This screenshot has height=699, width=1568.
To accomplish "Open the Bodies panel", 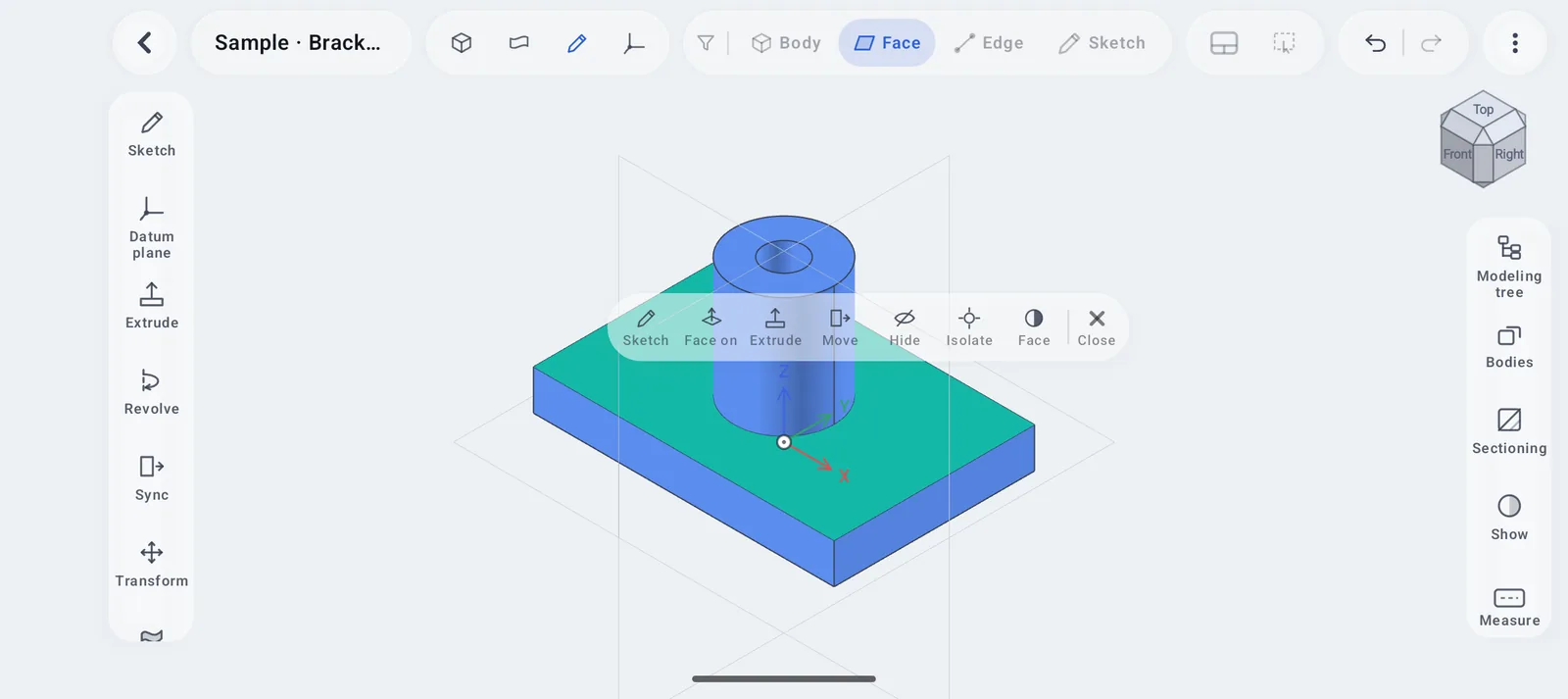I will click(x=1509, y=347).
